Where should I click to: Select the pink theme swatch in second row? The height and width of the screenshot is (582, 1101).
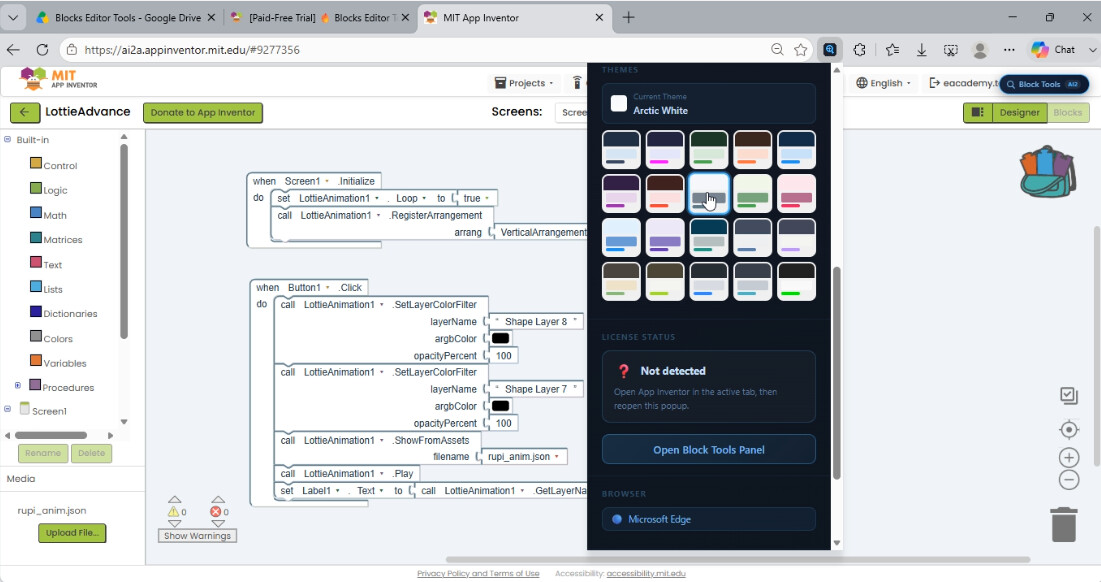(x=796, y=193)
